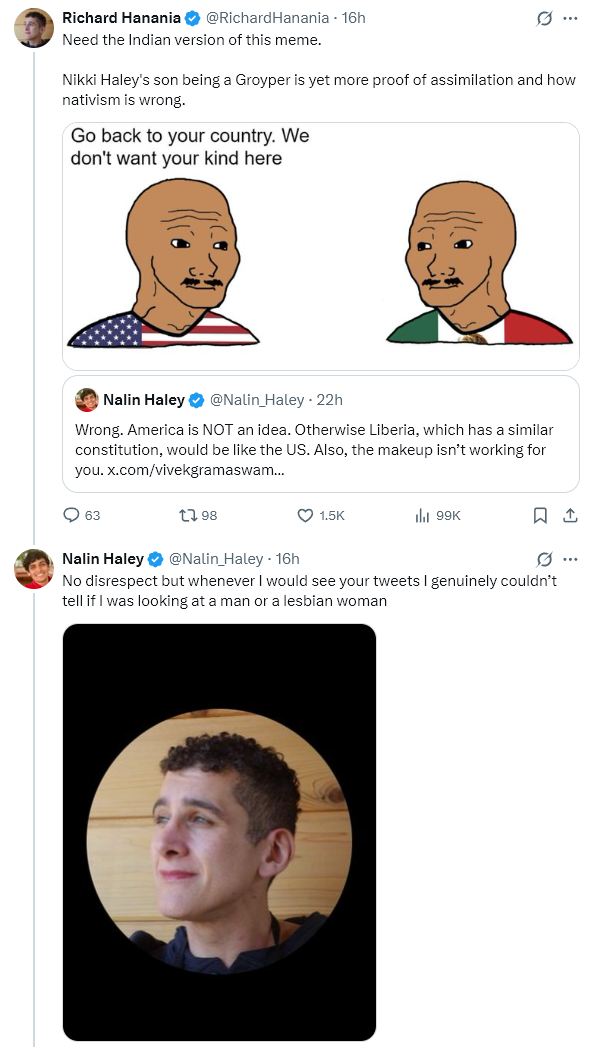Open more options menu on Richard Hanania's tweet
596x1047 pixels.
click(570, 19)
